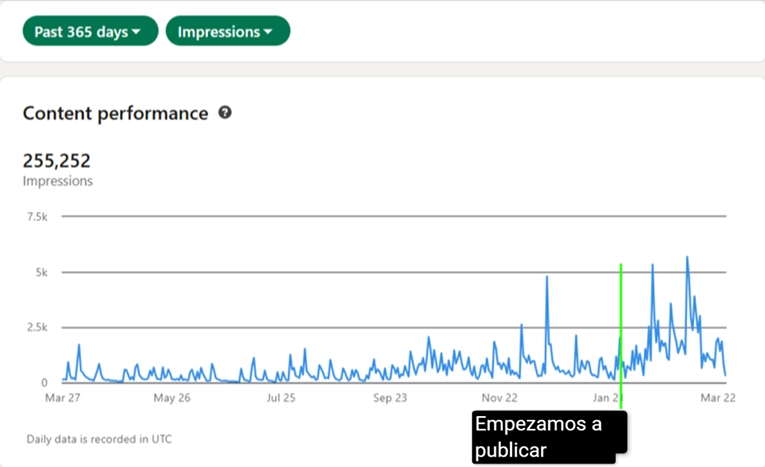Click the 5k gridline label

[x=41, y=272]
